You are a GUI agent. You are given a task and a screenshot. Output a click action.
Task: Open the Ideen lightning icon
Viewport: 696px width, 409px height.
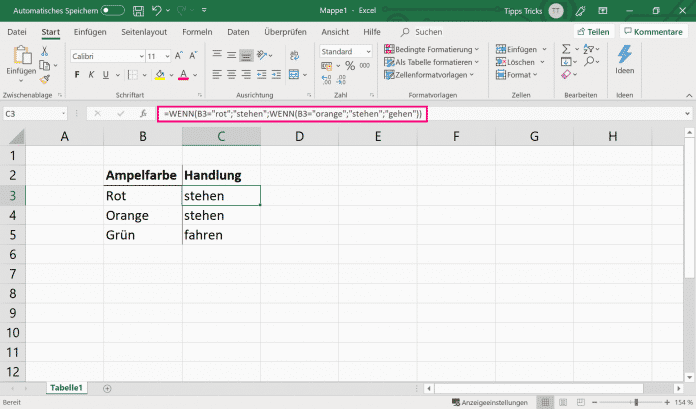[x=625, y=56]
